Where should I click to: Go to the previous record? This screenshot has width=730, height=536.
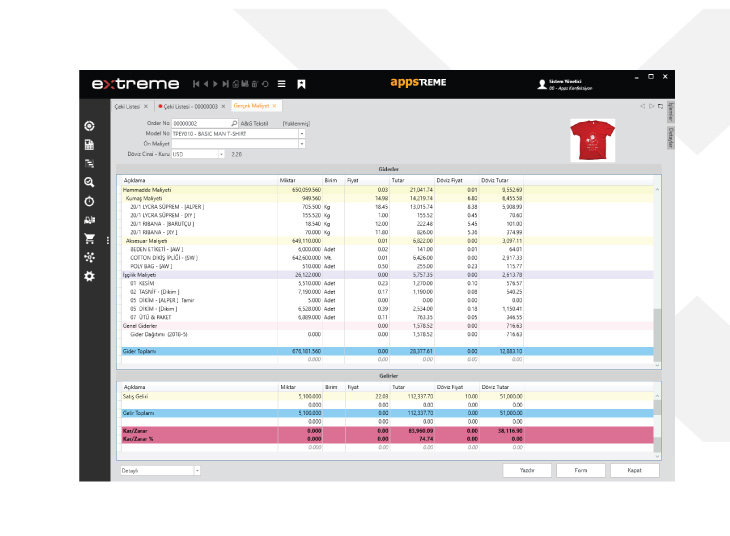(x=206, y=84)
